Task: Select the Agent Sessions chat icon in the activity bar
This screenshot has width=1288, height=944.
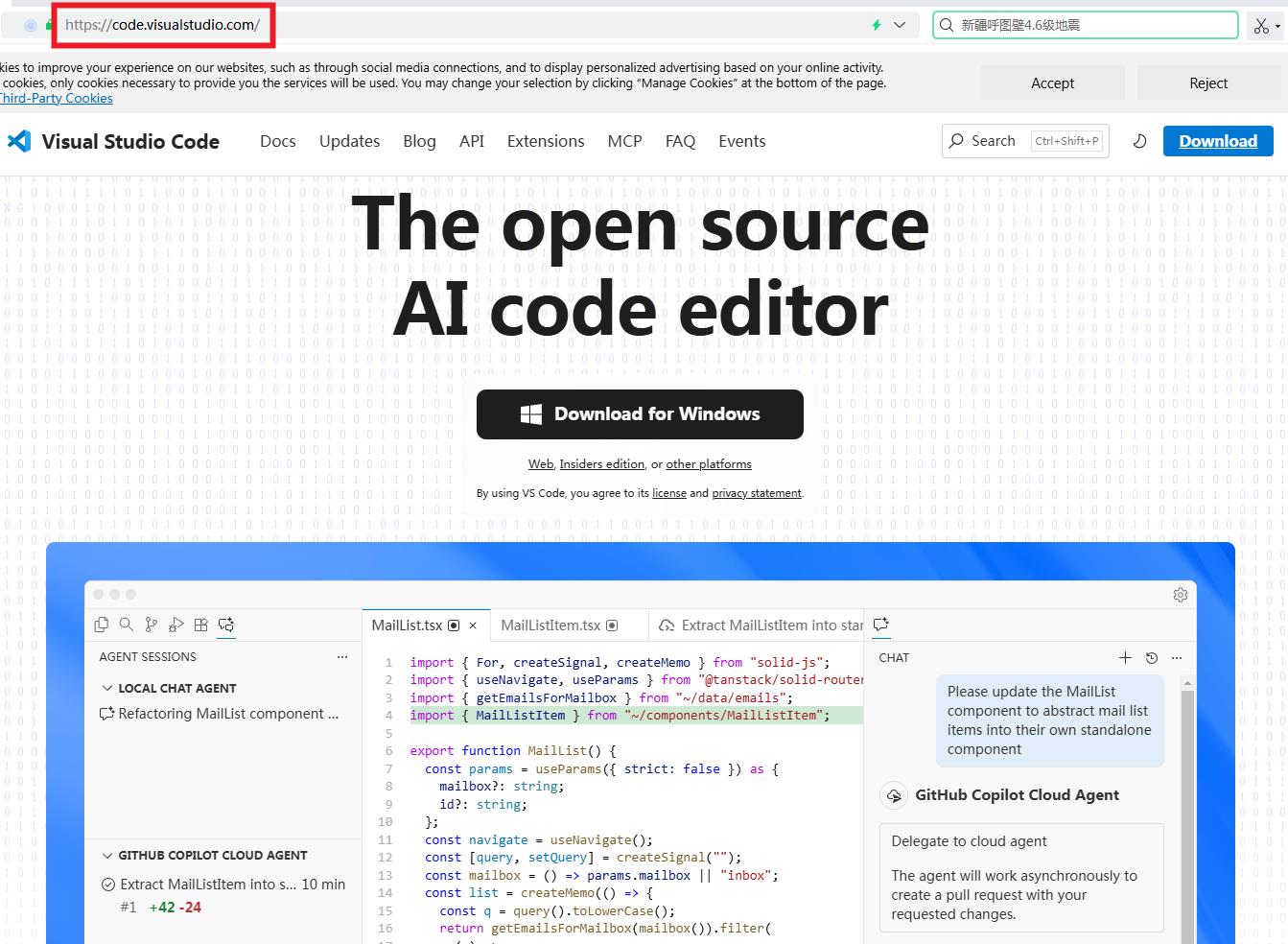Action: 226,625
